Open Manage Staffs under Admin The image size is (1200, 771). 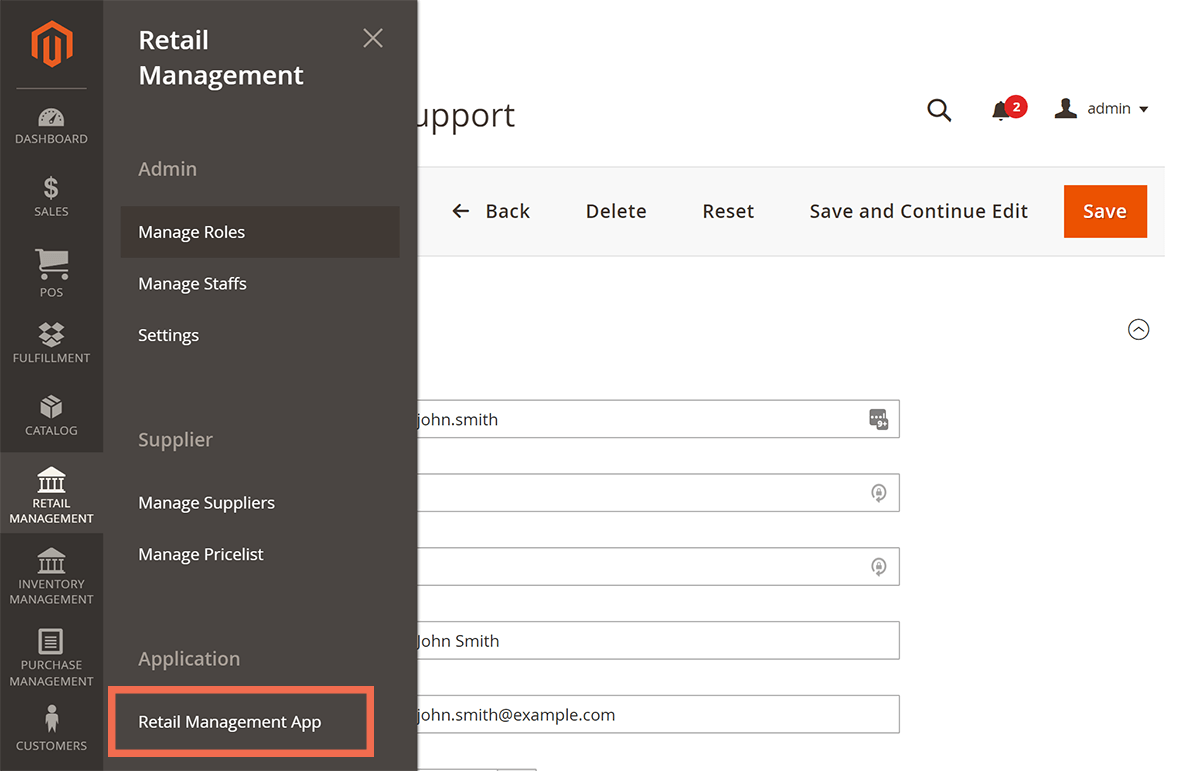(192, 283)
